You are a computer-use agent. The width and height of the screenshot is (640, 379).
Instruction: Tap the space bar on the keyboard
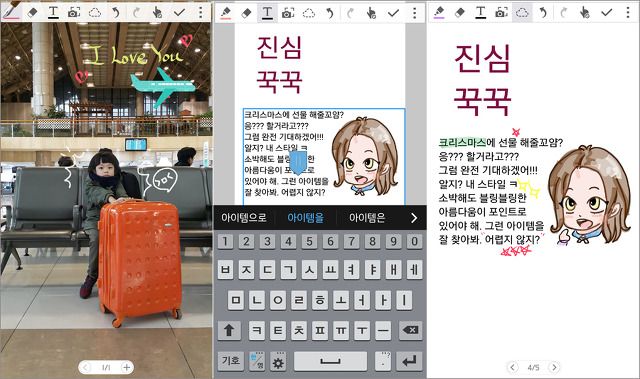[330, 361]
